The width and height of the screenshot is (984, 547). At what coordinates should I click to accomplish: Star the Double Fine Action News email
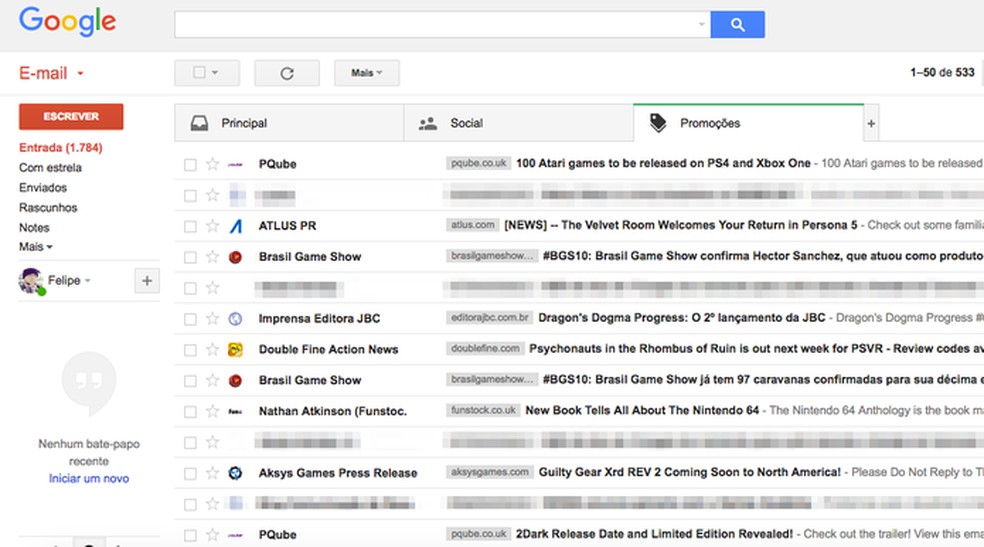pyautogui.click(x=213, y=349)
